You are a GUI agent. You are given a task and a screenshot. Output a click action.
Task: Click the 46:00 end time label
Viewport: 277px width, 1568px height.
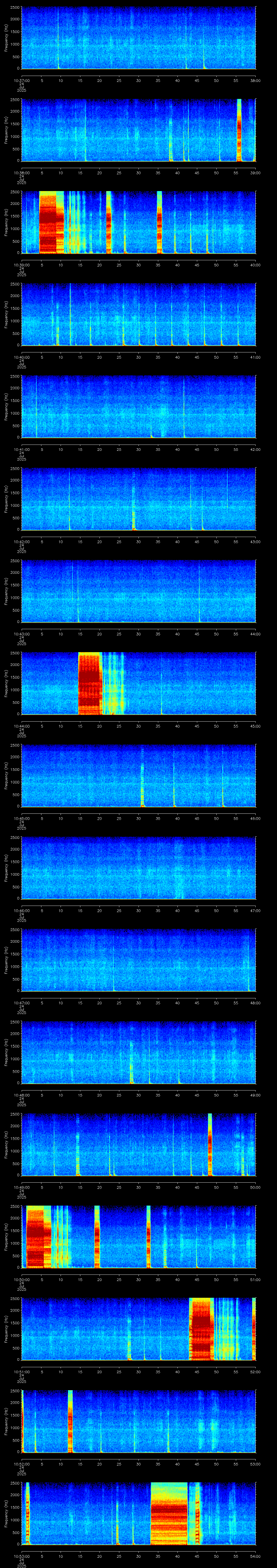click(256, 818)
